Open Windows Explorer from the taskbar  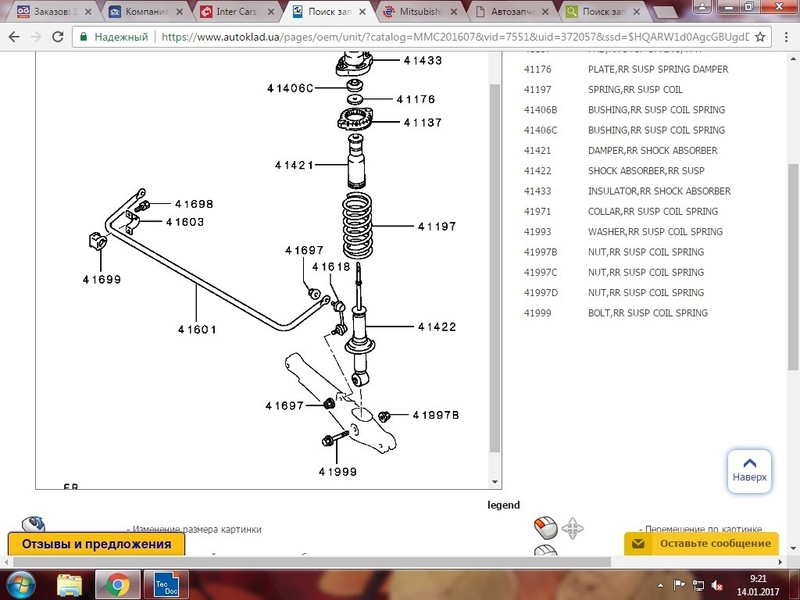[70, 584]
